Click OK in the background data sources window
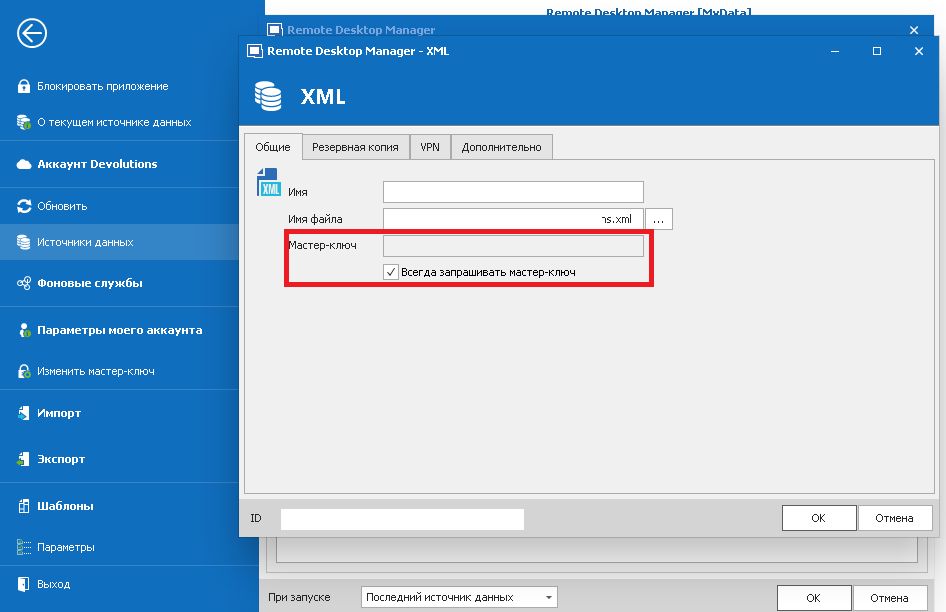Viewport: 946px width, 612px height. tap(814, 598)
